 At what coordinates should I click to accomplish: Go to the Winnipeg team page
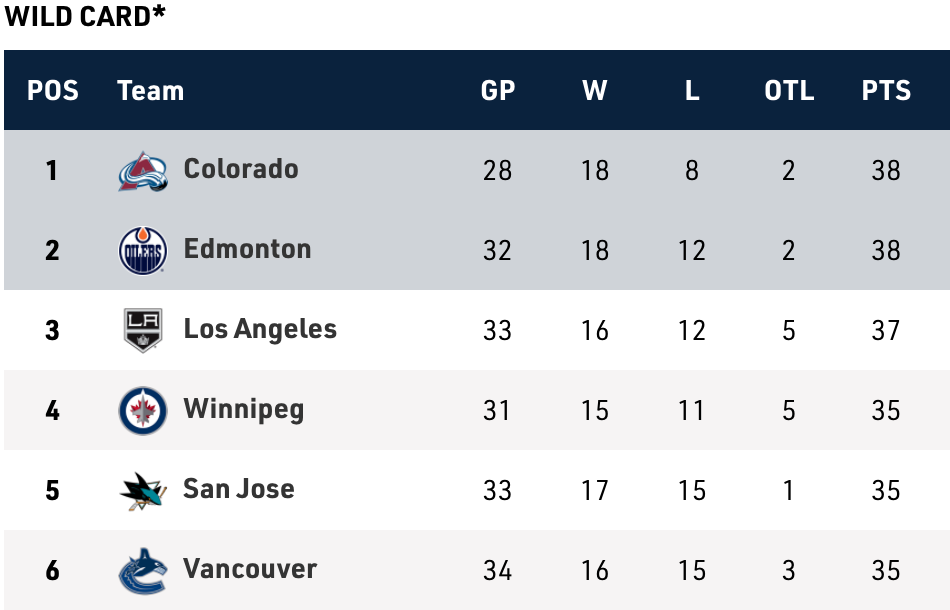[x=243, y=409]
